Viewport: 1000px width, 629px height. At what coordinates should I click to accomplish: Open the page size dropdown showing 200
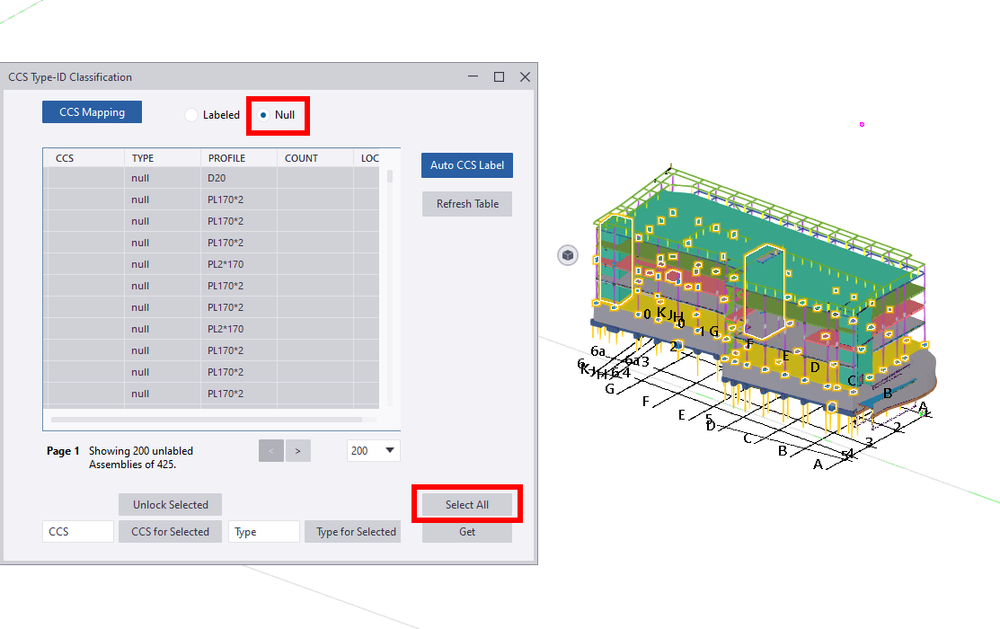(x=372, y=450)
